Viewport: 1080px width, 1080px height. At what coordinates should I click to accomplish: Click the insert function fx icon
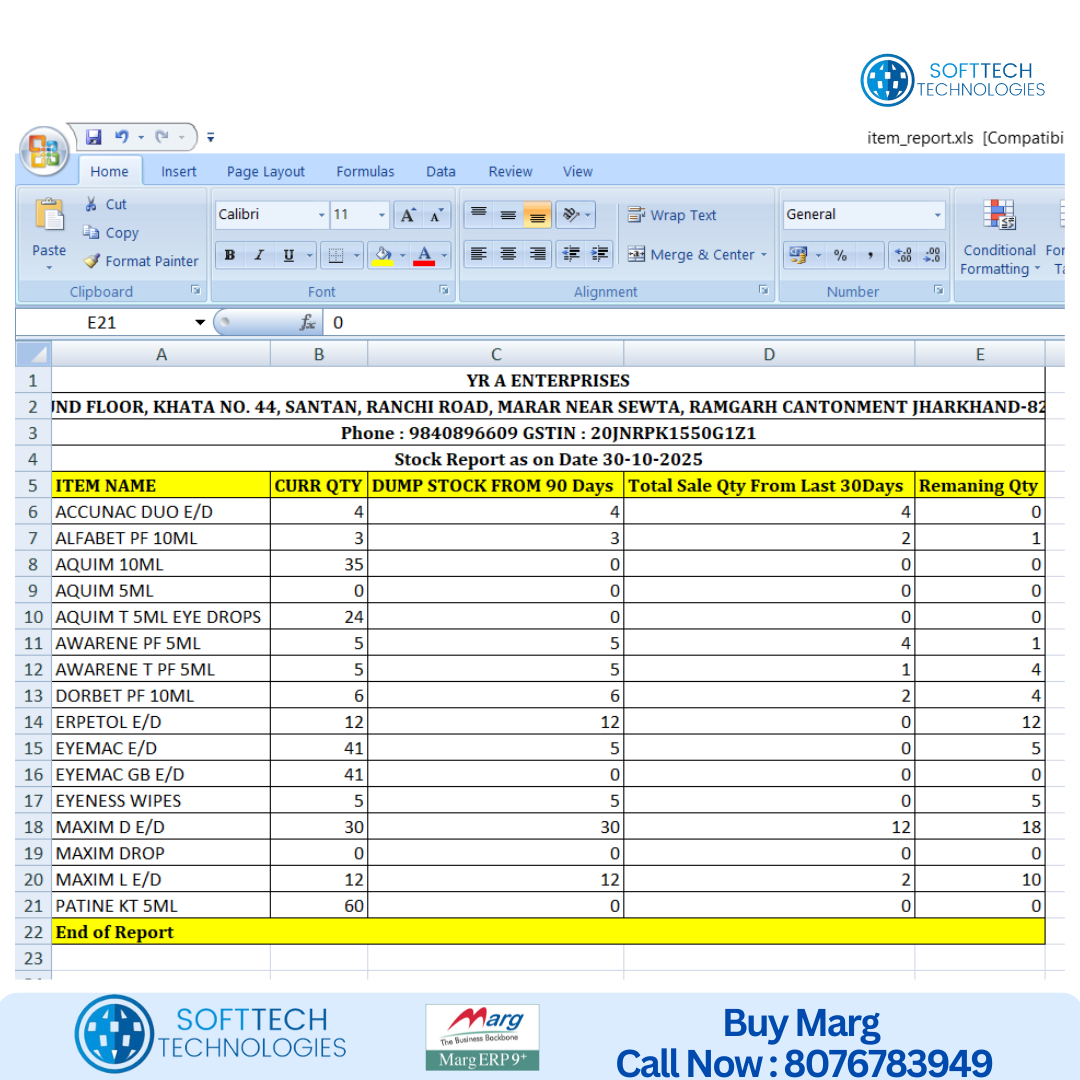pos(308,322)
